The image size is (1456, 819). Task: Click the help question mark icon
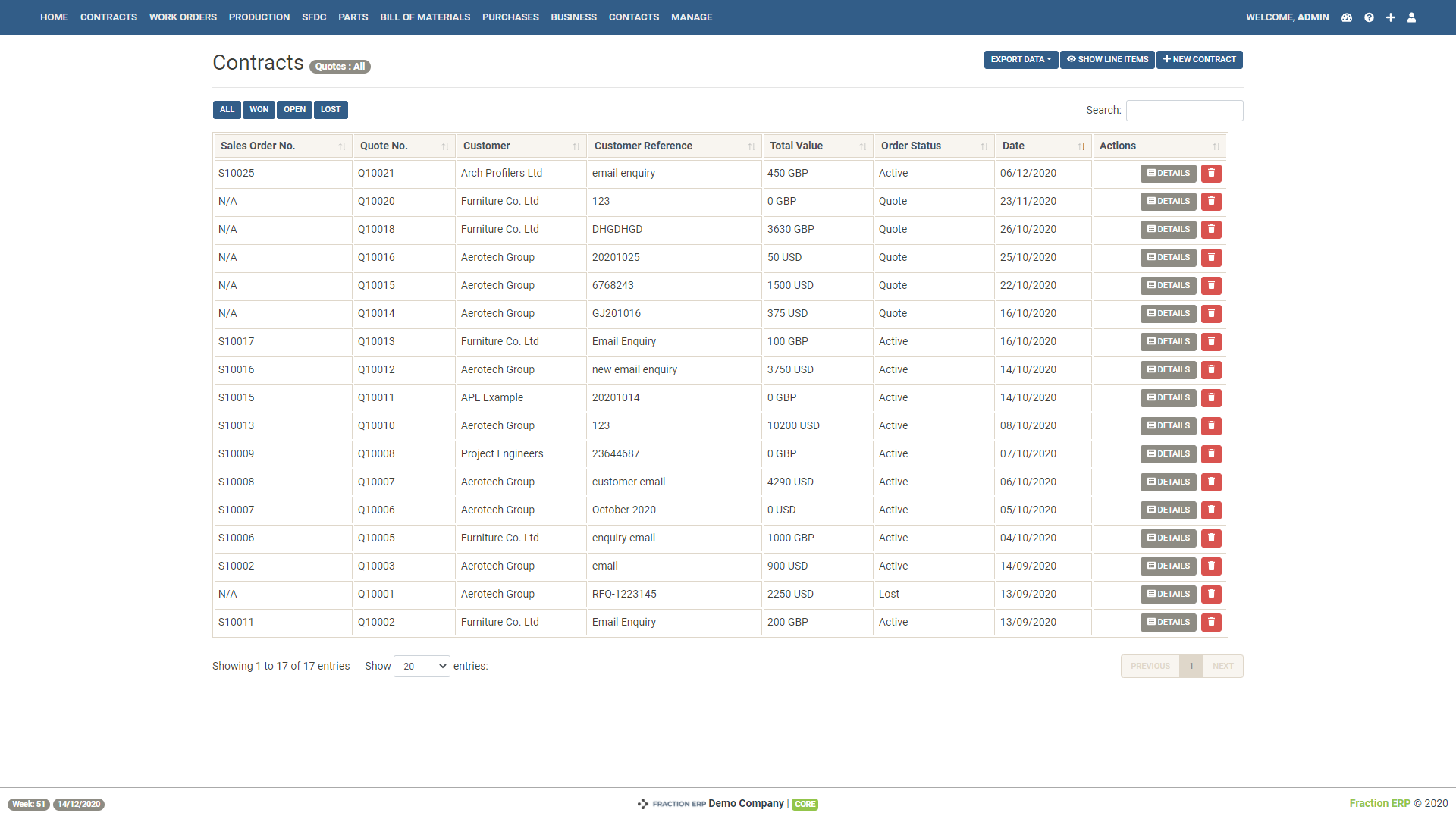1369,17
